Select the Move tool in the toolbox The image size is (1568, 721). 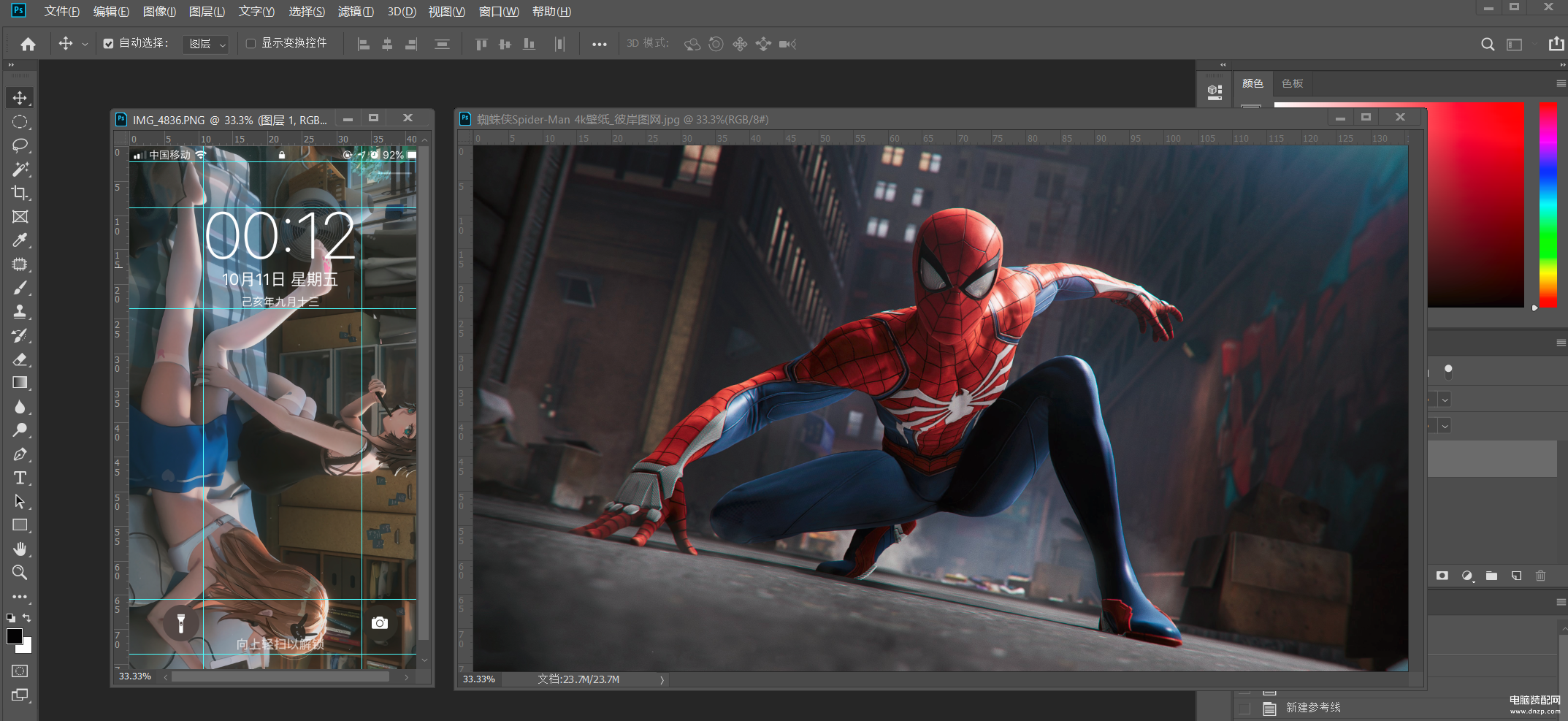(x=20, y=98)
